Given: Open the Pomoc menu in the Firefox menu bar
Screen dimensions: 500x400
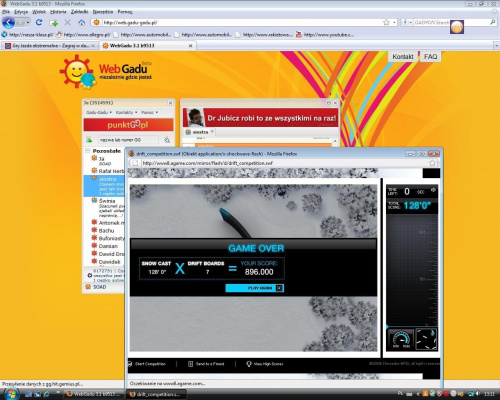Looking at the screenshot, I should tap(125, 12).
